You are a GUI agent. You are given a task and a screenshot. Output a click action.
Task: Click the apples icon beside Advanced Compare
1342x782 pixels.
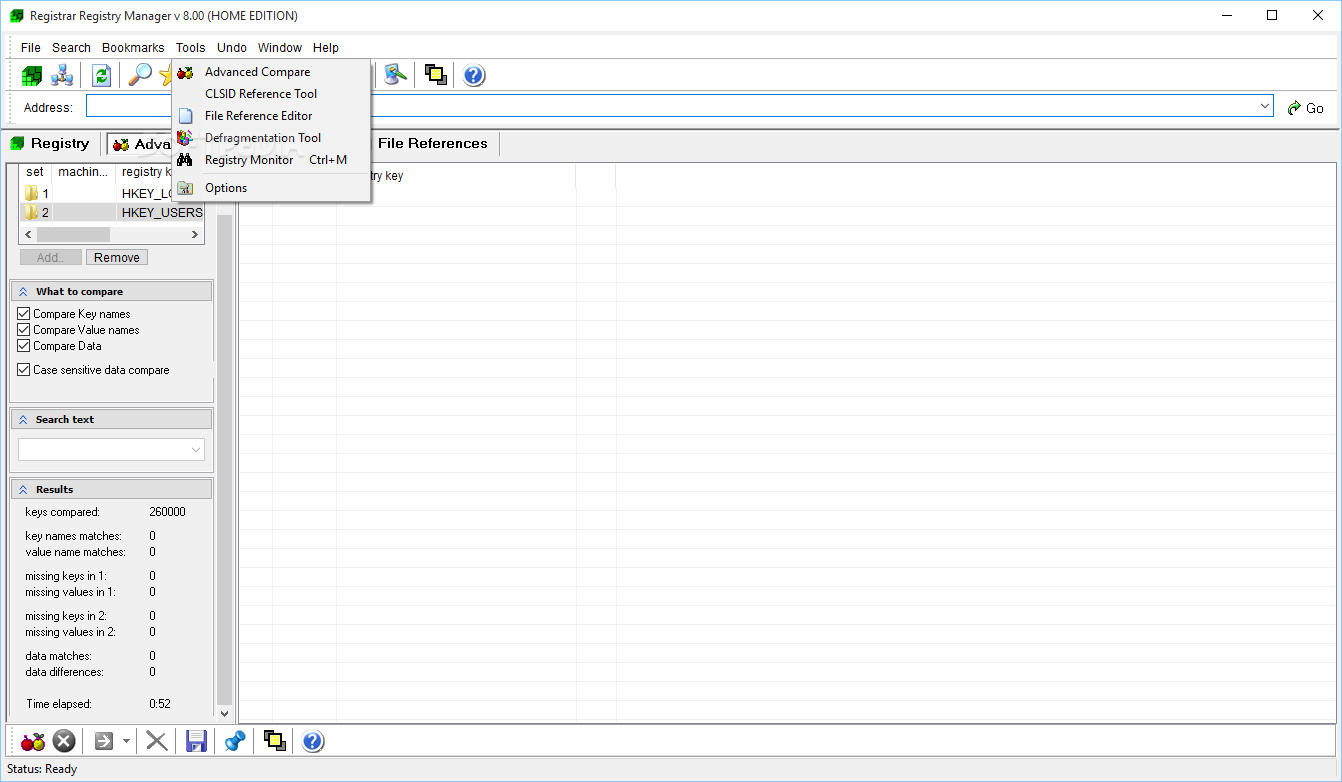coord(185,72)
